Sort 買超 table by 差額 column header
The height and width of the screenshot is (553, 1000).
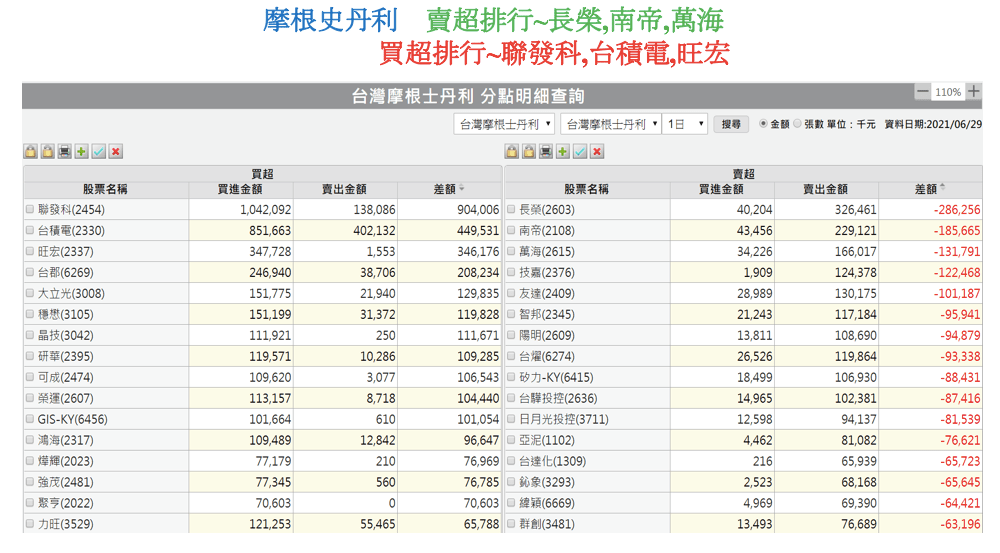click(x=450, y=189)
